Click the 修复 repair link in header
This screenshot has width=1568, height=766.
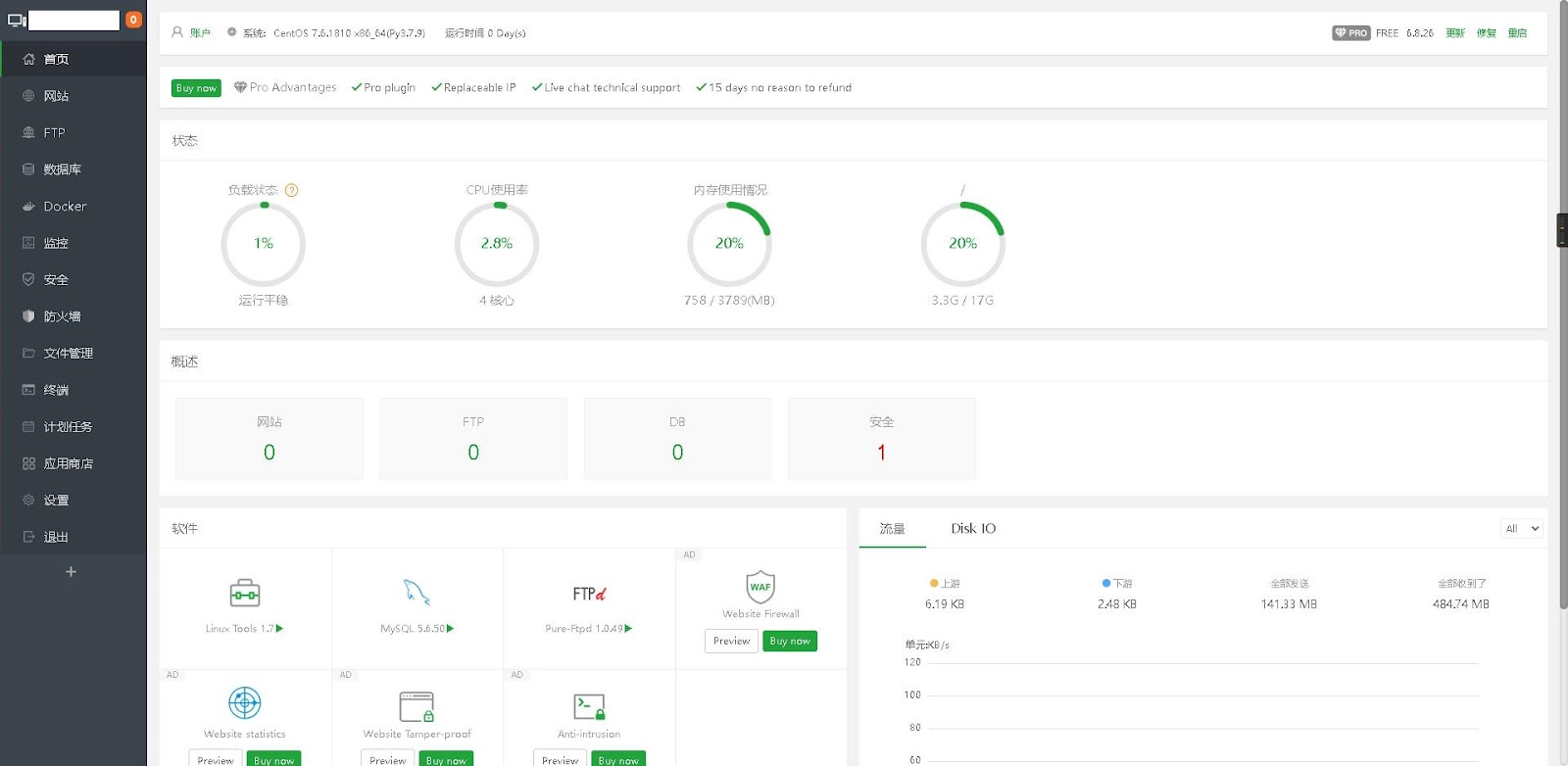click(1487, 33)
